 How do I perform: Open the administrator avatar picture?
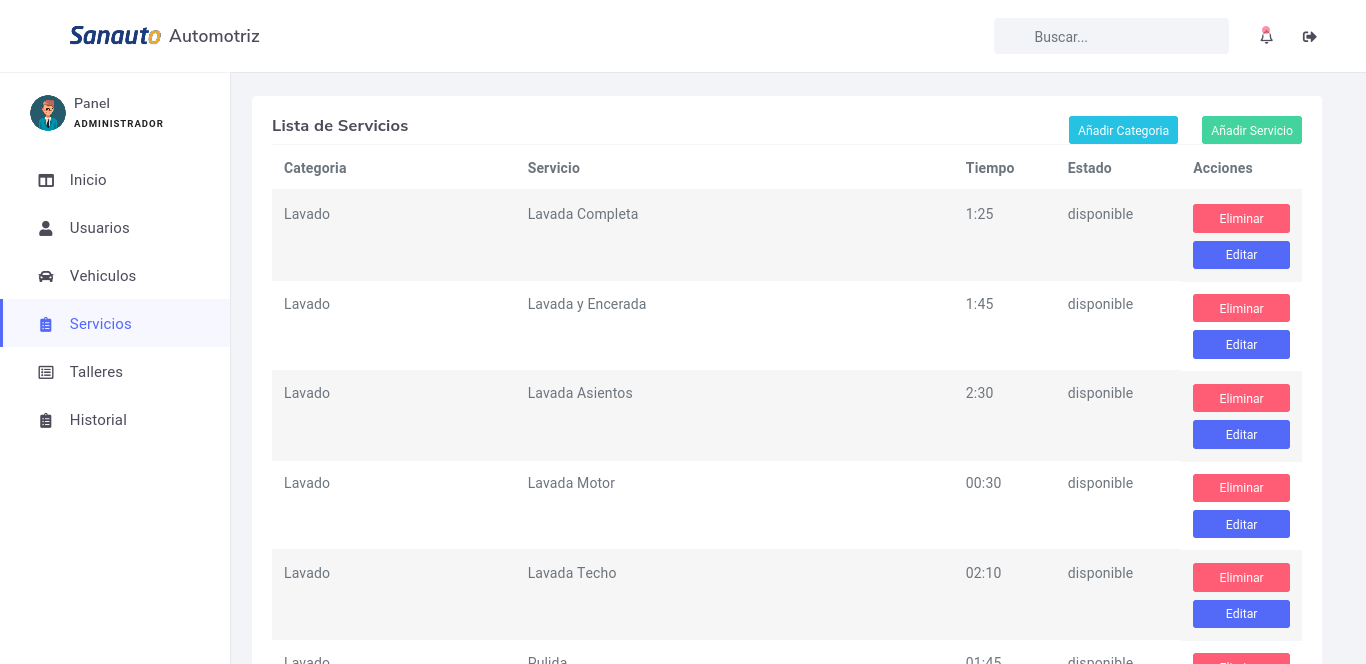click(48, 113)
